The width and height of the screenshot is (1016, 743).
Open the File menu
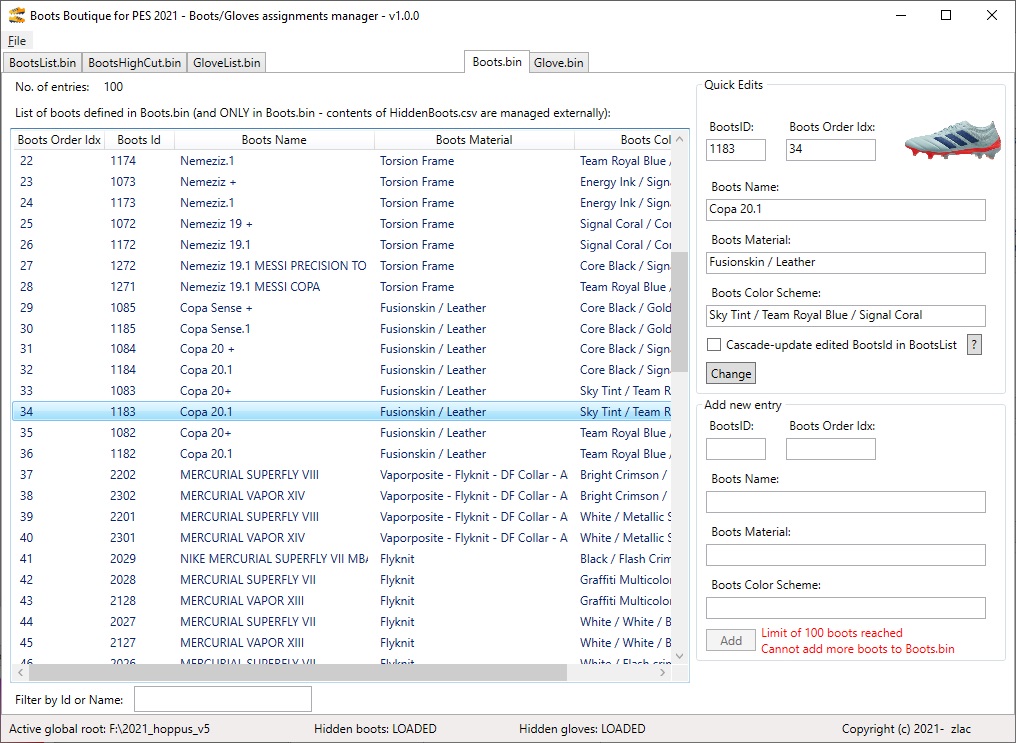pos(17,41)
